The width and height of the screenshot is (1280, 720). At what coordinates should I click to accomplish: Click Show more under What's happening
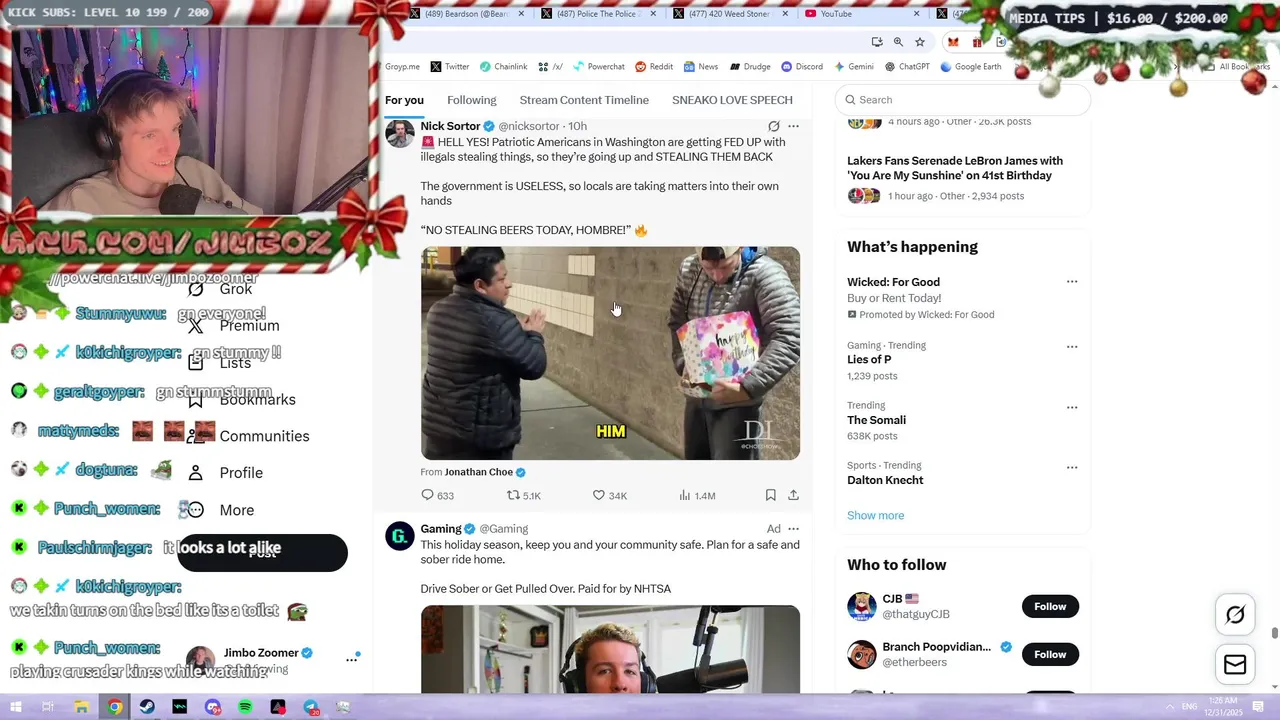coord(875,515)
